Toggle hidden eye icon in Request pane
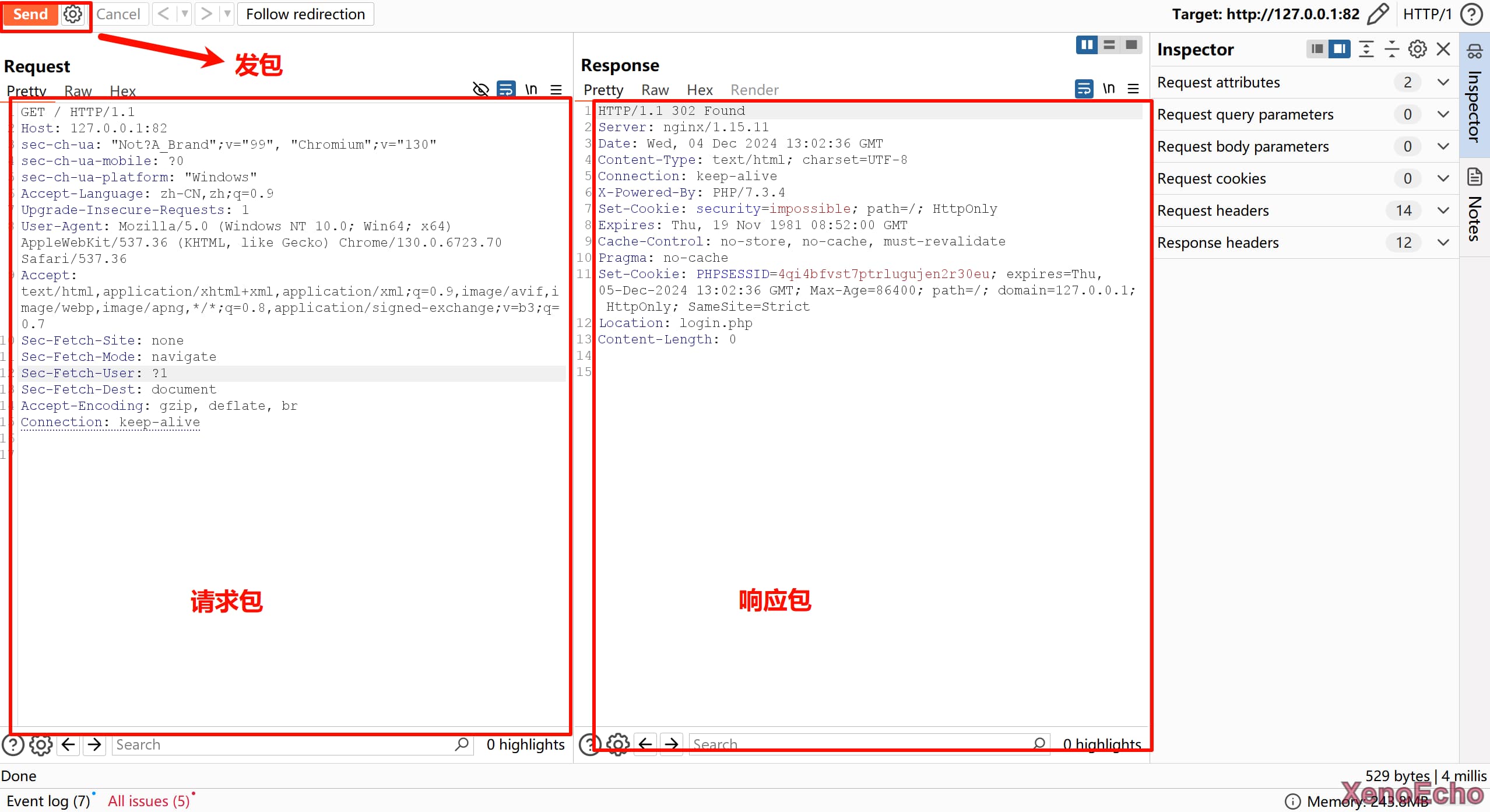 (480, 90)
